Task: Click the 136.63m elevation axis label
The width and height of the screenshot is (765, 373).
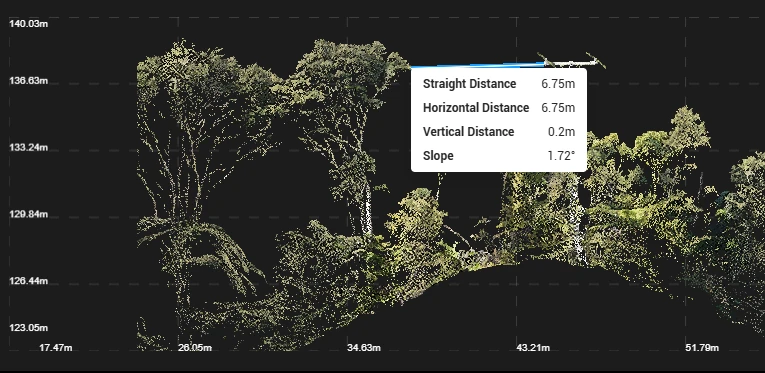Action: pos(29,80)
